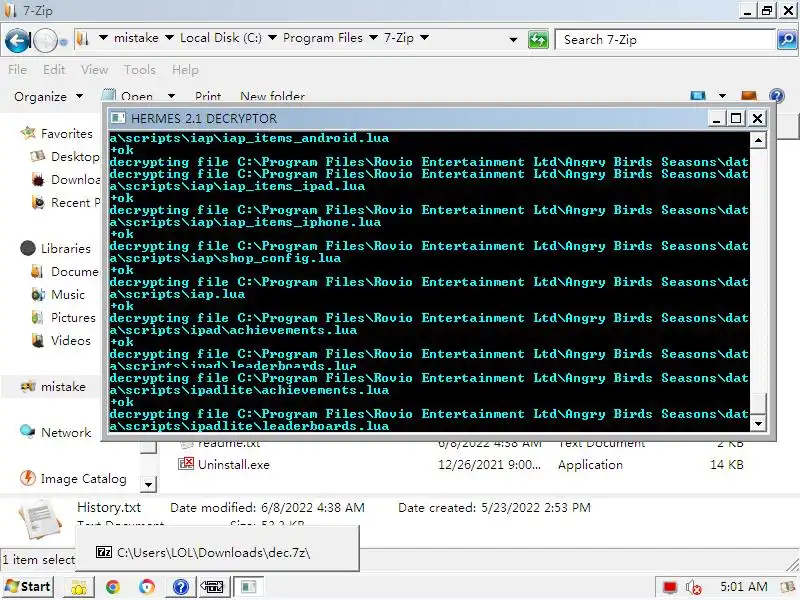The width and height of the screenshot is (800, 600).
Task: Click the Videos library icon
Action: click(x=38, y=340)
